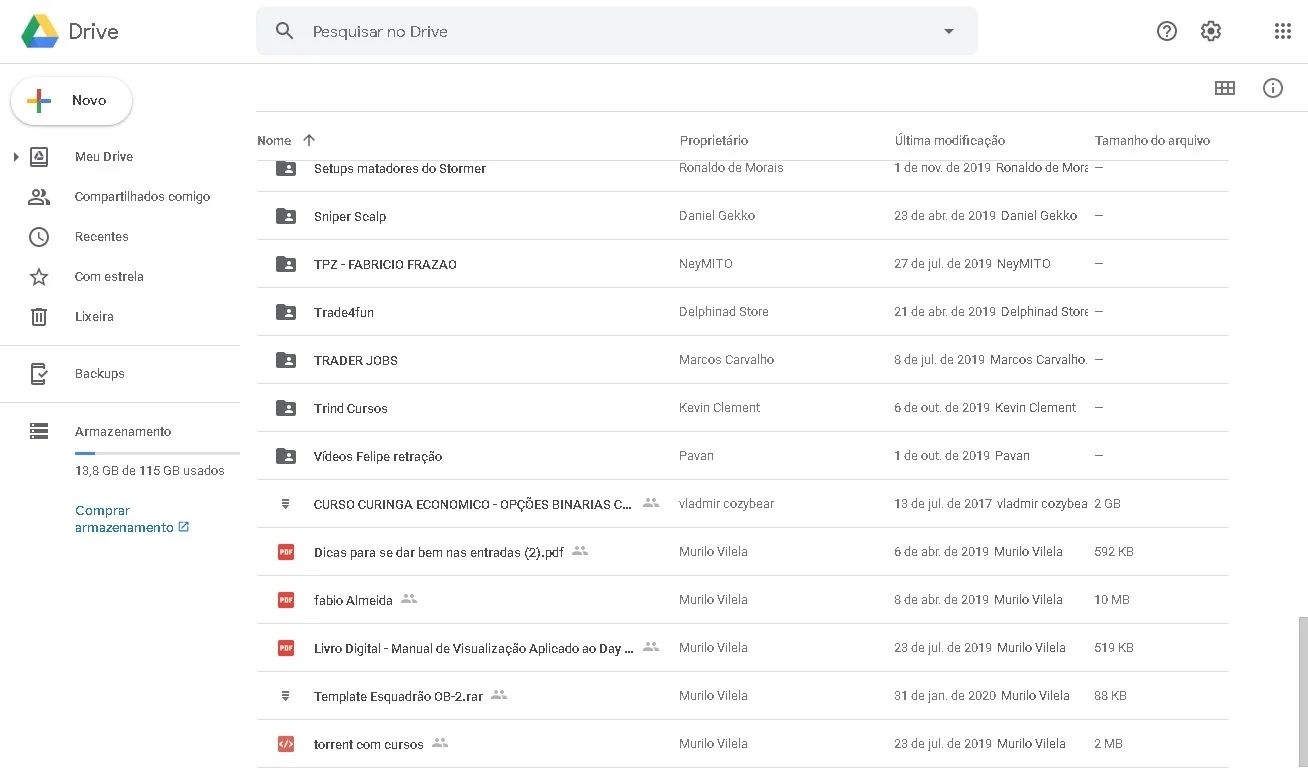Expand the Meu Drive tree arrow

coord(16,157)
